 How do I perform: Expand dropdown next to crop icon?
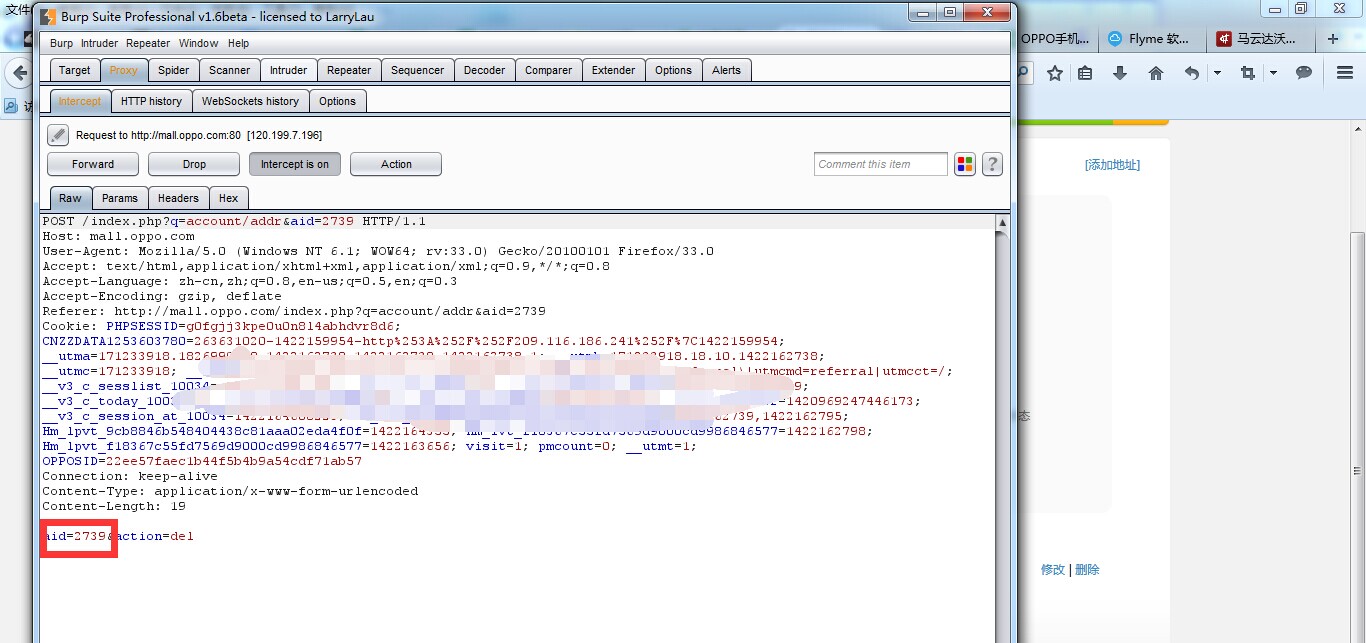(1273, 73)
